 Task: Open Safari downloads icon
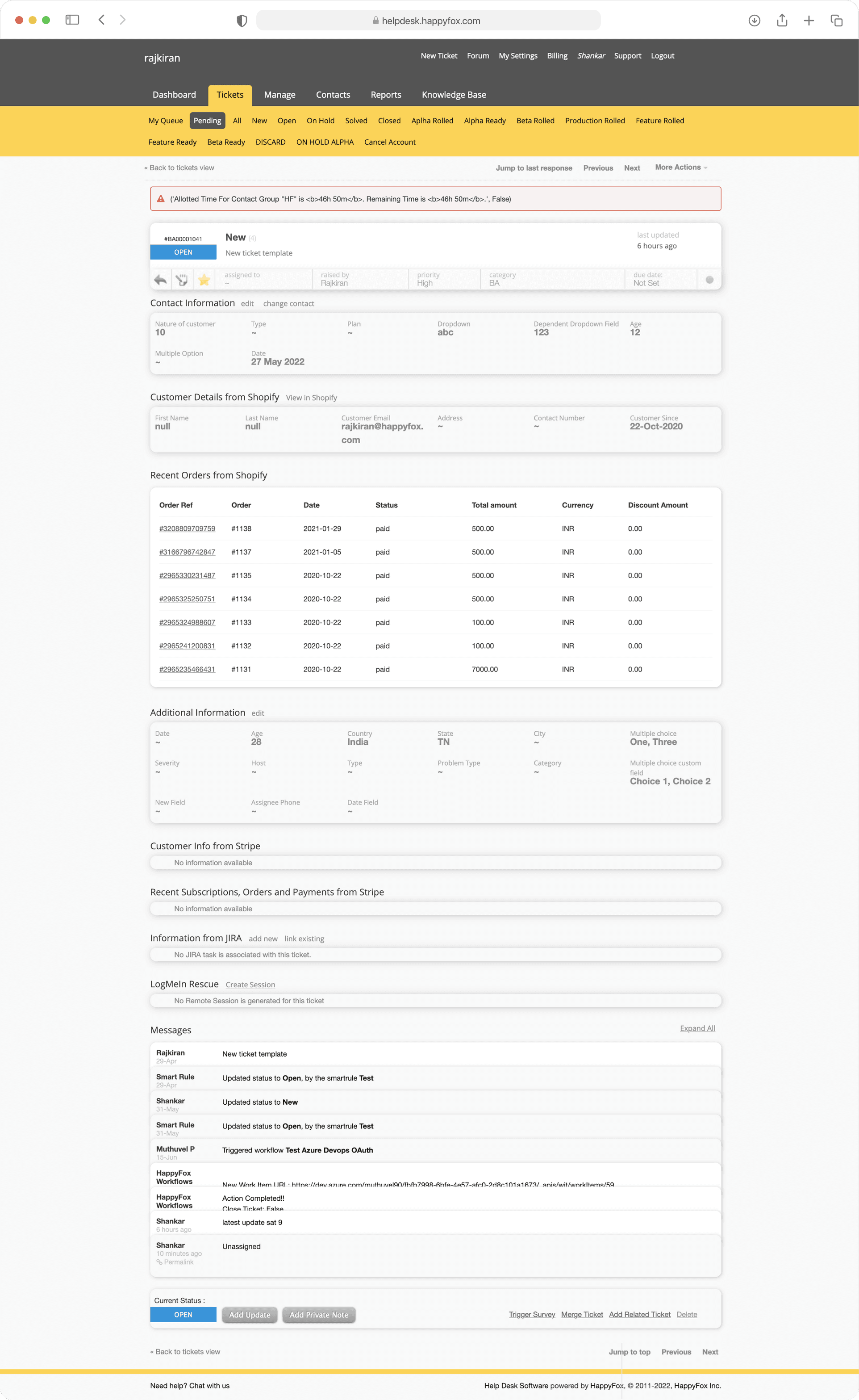pos(754,21)
